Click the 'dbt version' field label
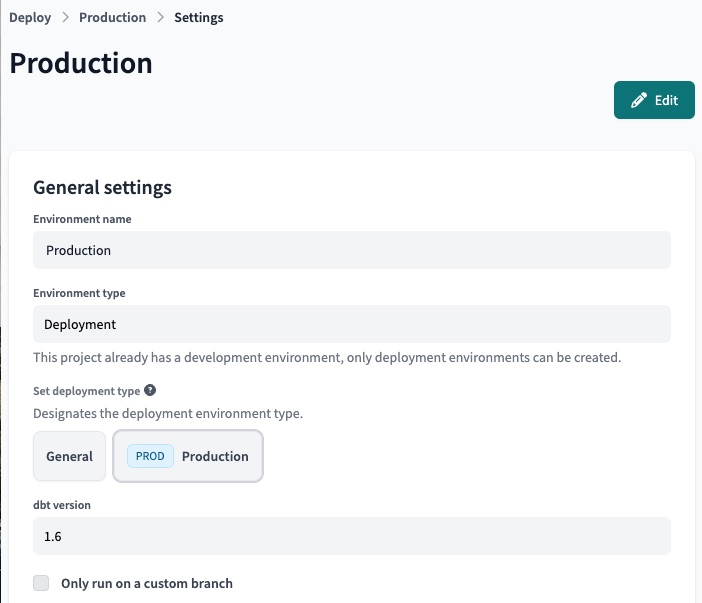The image size is (702, 603). [x=62, y=506]
